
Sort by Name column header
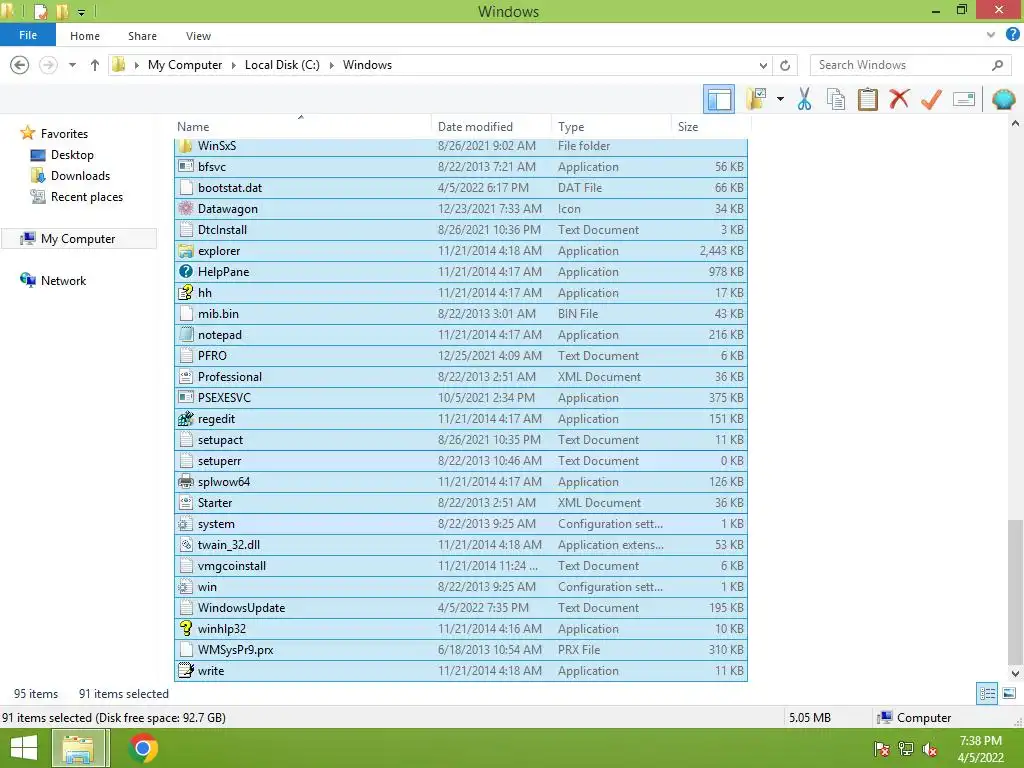(193, 127)
